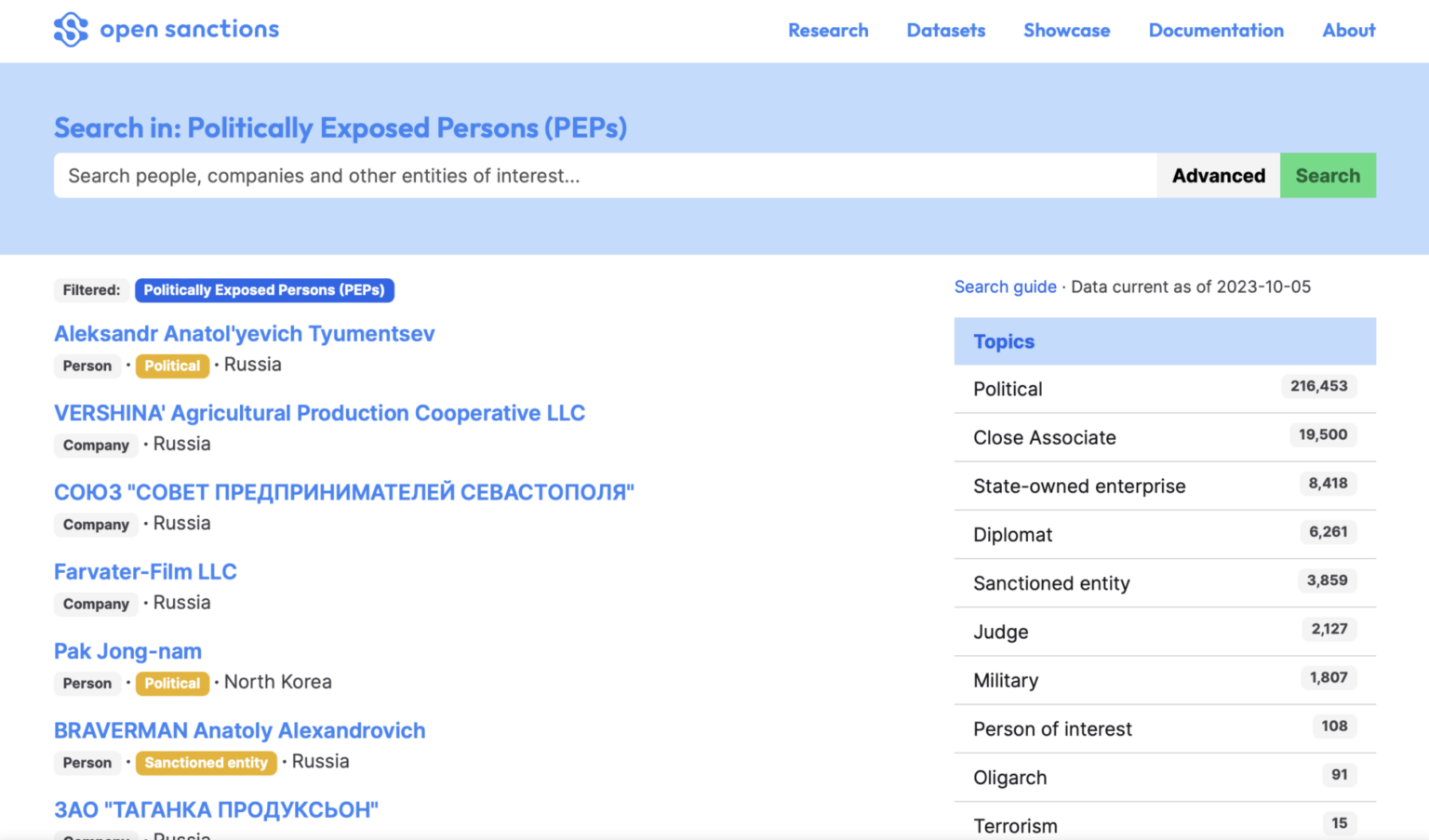
Task: Open the Showcase nav link
Action: click(1066, 30)
